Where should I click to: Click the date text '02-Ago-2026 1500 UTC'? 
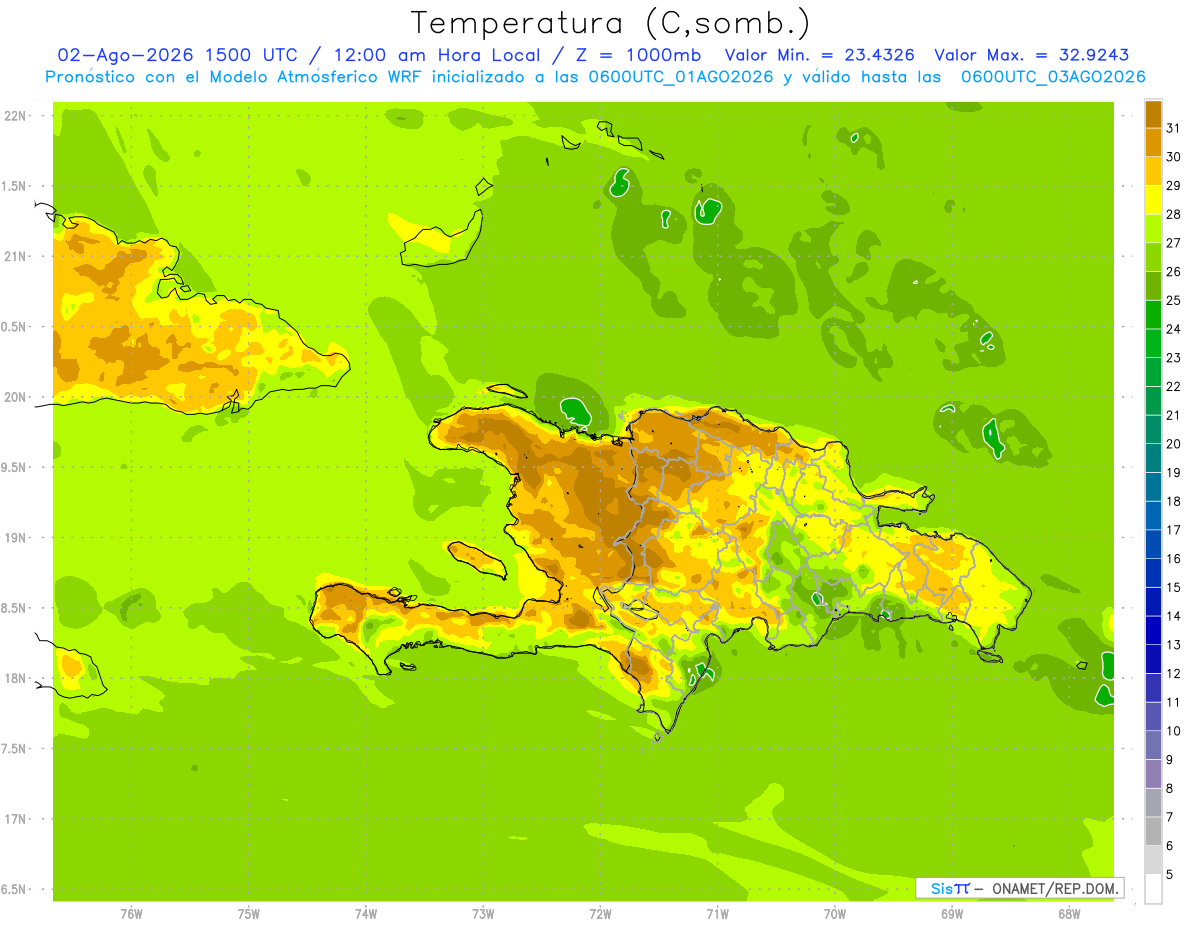(177, 55)
